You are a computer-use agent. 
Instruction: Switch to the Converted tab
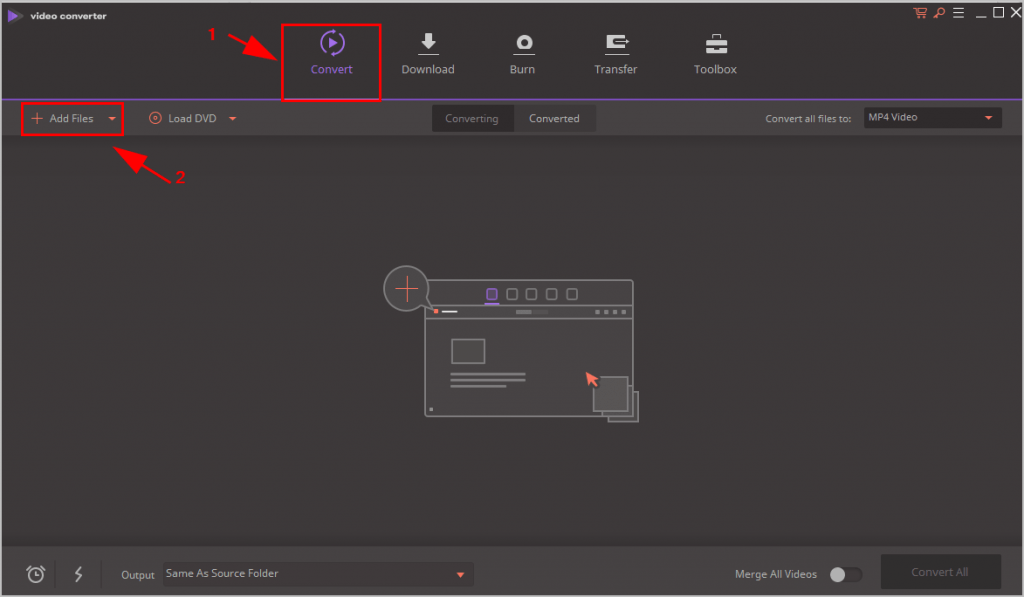point(554,118)
